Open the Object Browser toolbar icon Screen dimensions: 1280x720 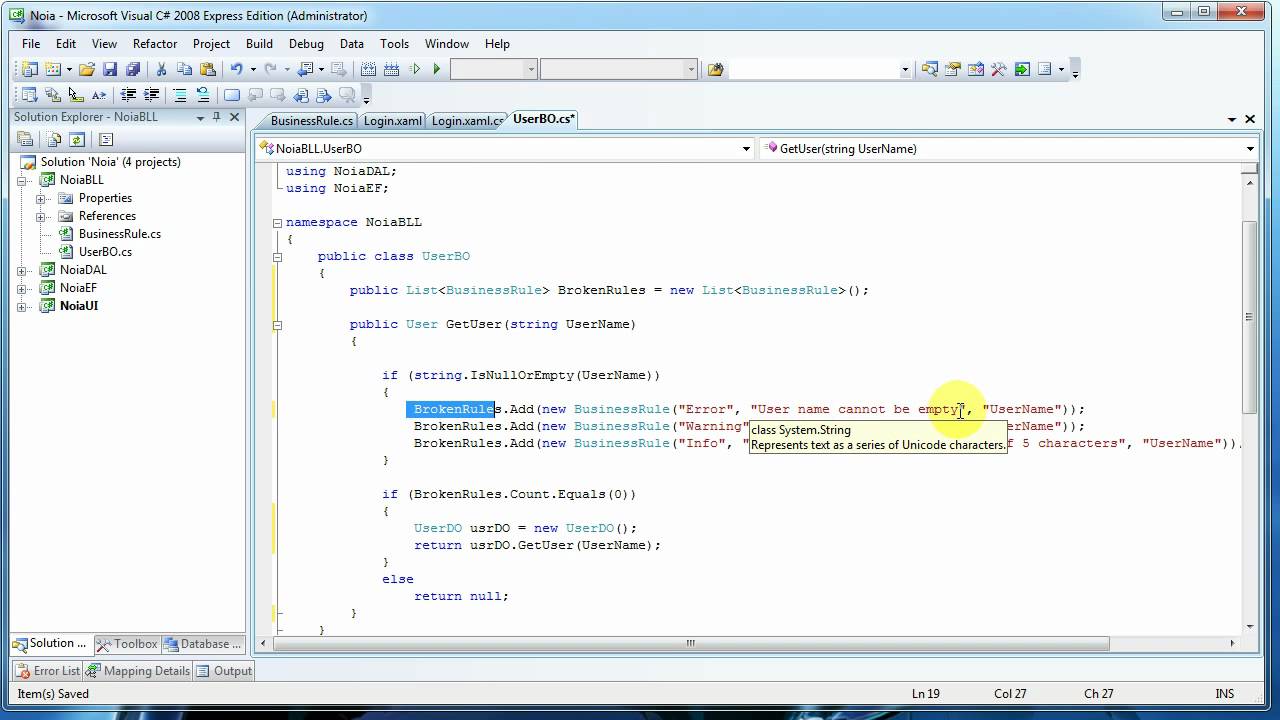pos(976,69)
